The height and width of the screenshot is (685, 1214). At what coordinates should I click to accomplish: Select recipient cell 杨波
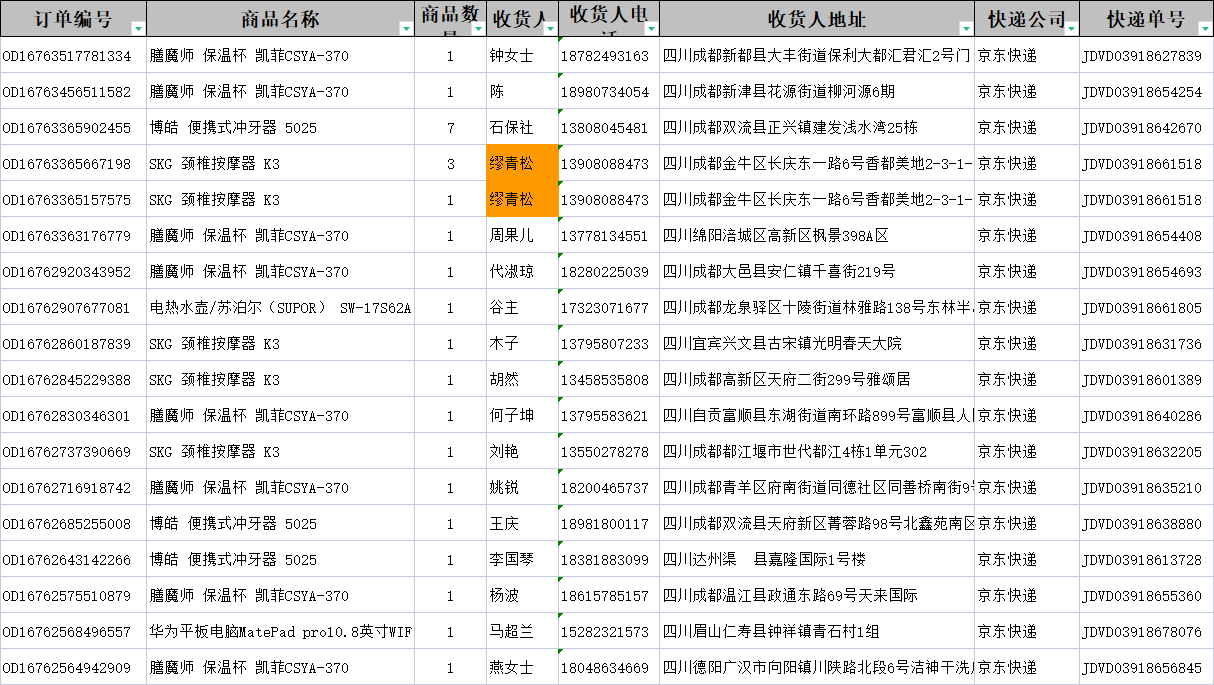point(522,595)
